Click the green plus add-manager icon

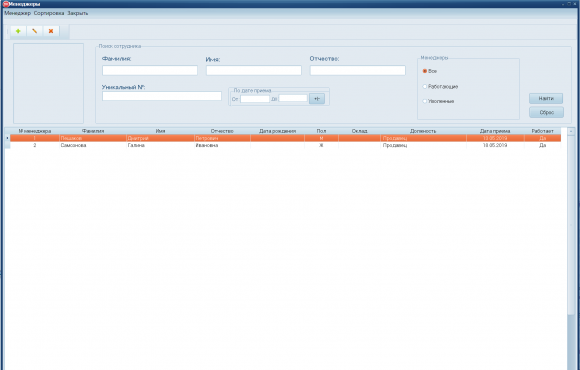click(18, 31)
